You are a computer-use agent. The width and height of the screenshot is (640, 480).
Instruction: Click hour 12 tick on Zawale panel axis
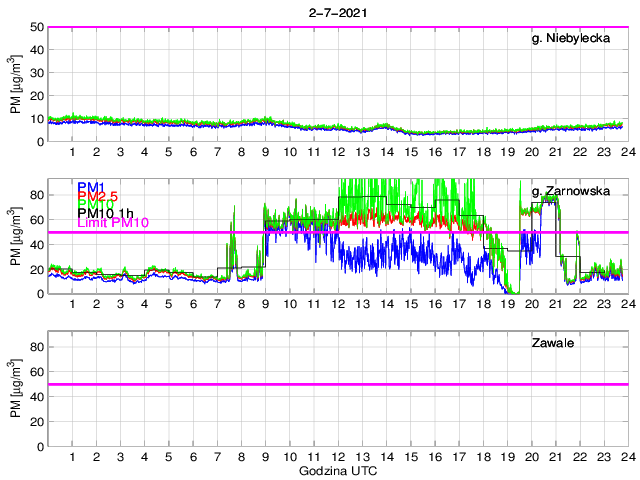(337, 456)
